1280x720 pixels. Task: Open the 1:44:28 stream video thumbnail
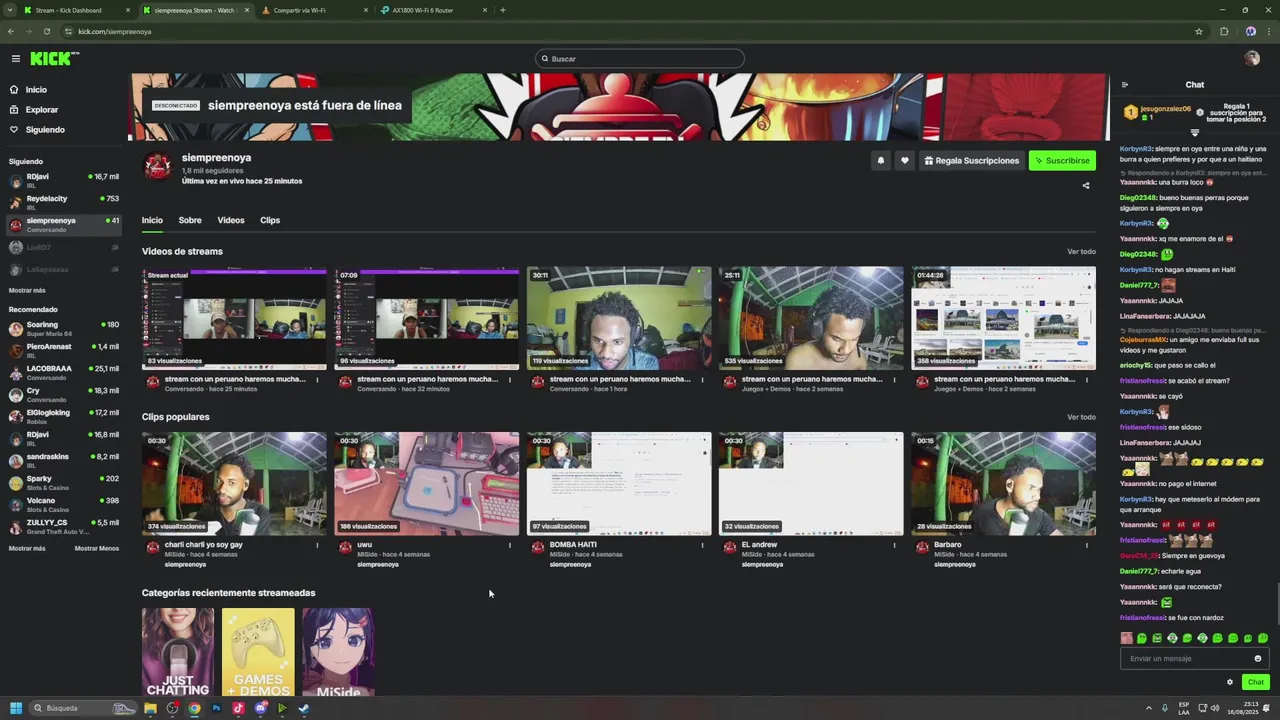point(1003,318)
